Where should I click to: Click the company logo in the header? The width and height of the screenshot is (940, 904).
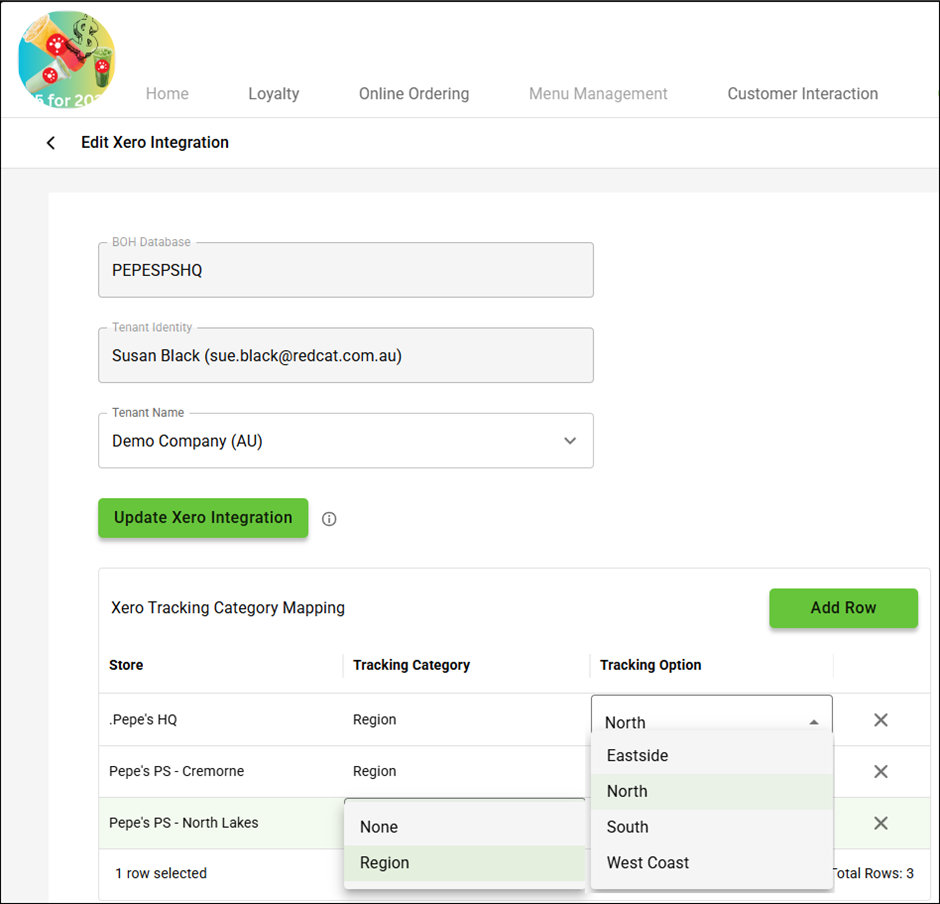coord(67,59)
